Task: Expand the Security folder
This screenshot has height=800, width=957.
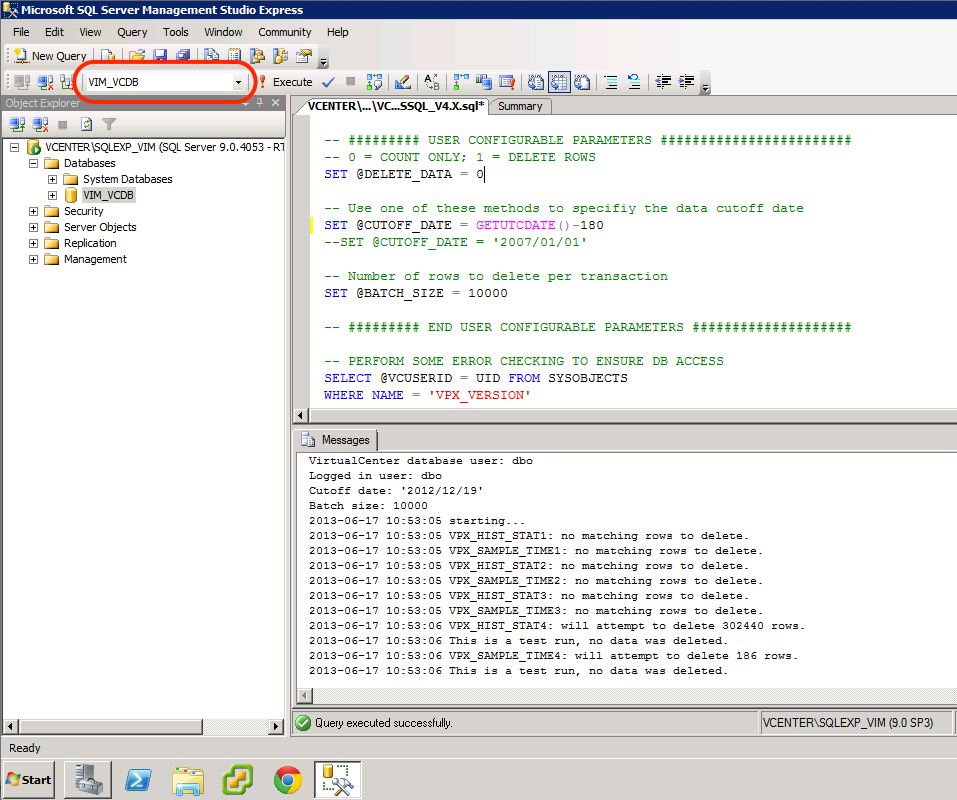Action: point(34,211)
